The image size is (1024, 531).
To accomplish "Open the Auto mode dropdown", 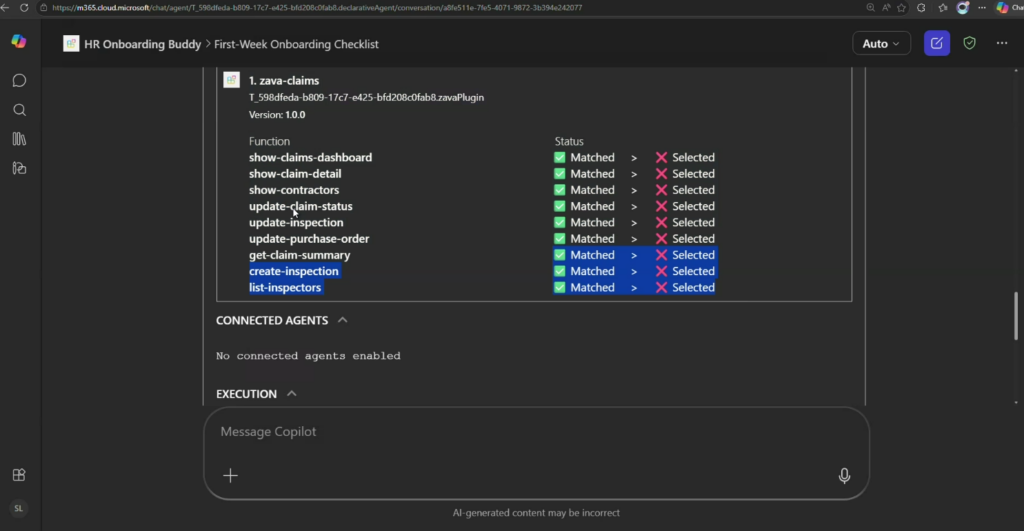I will (x=881, y=43).
